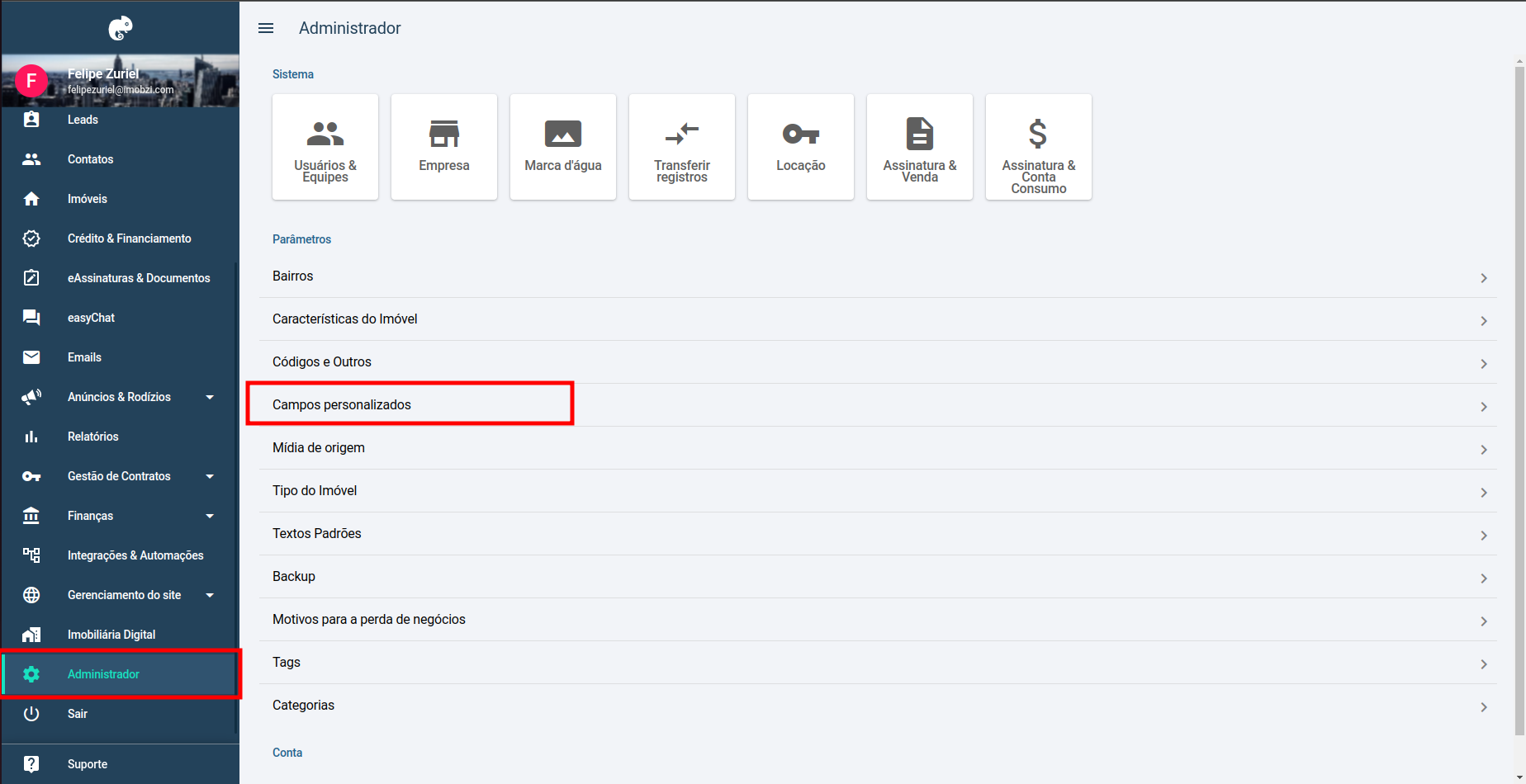
Task: Open Leads icon in sidebar
Action: coord(31,120)
